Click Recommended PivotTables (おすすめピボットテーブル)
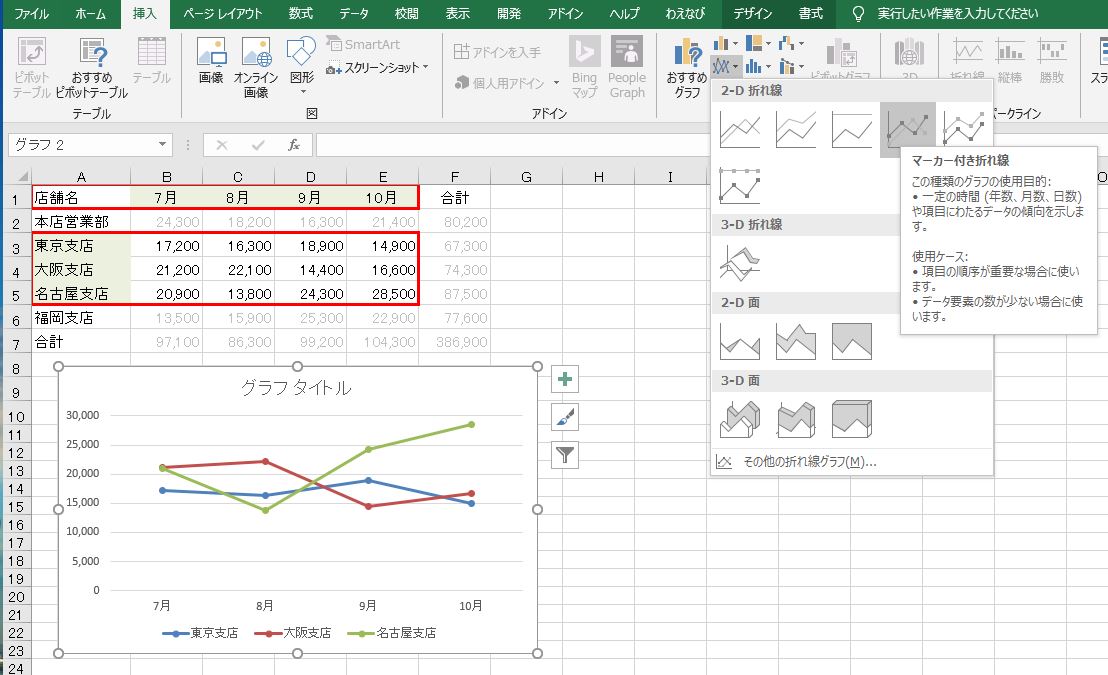 coord(92,68)
